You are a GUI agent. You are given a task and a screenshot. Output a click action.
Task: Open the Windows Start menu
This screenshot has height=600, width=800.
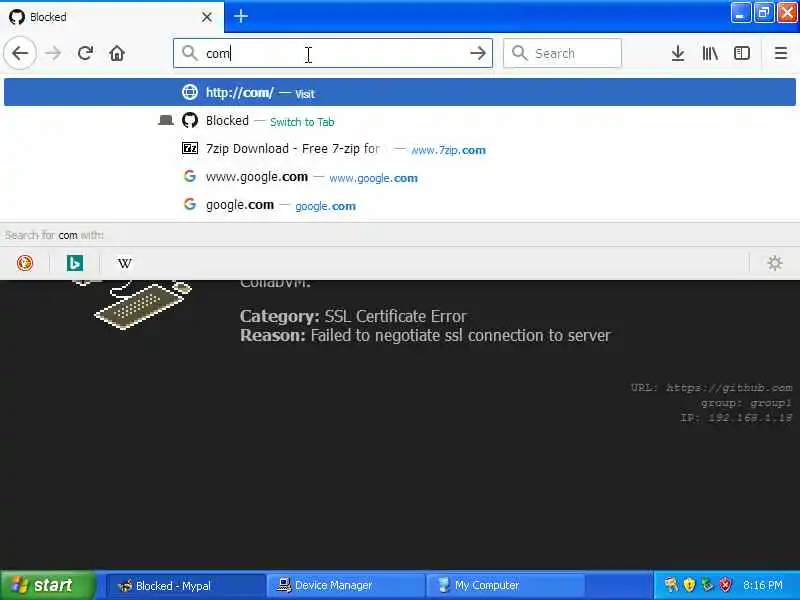pyautogui.click(x=47, y=585)
